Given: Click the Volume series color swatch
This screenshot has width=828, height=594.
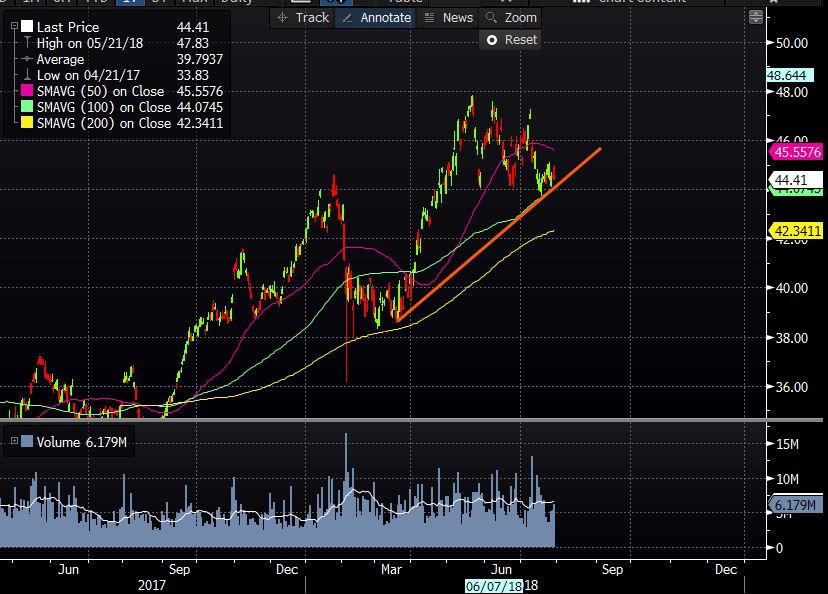Looking at the screenshot, I should pyautogui.click(x=27, y=441).
